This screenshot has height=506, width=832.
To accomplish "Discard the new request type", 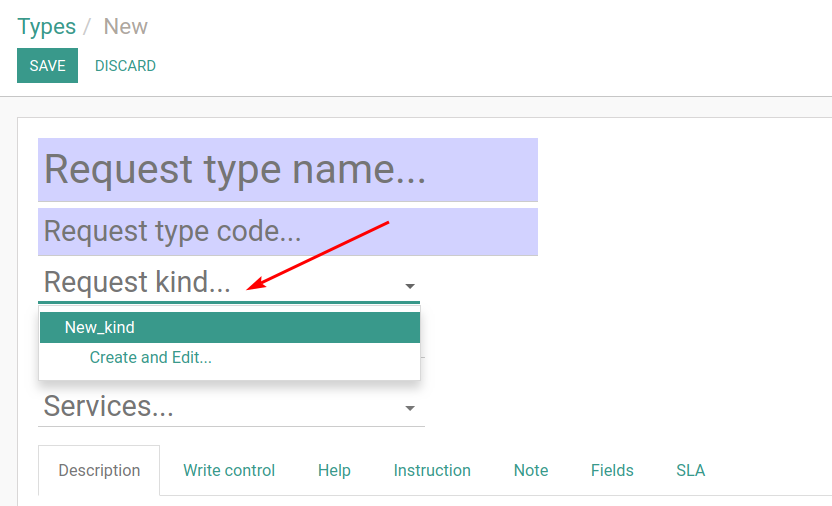I will click(125, 66).
